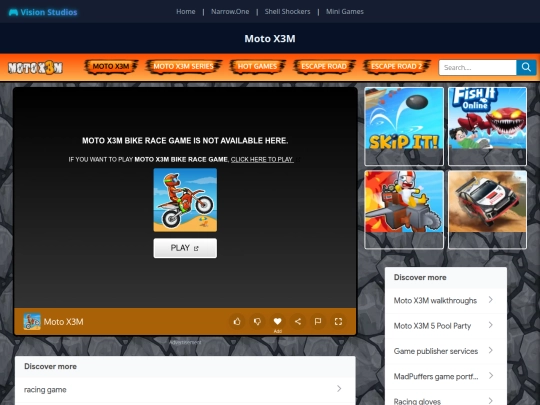Image resolution: width=540 pixels, height=405 pixels.
Task: Click the Search input field
Action: 477,67
